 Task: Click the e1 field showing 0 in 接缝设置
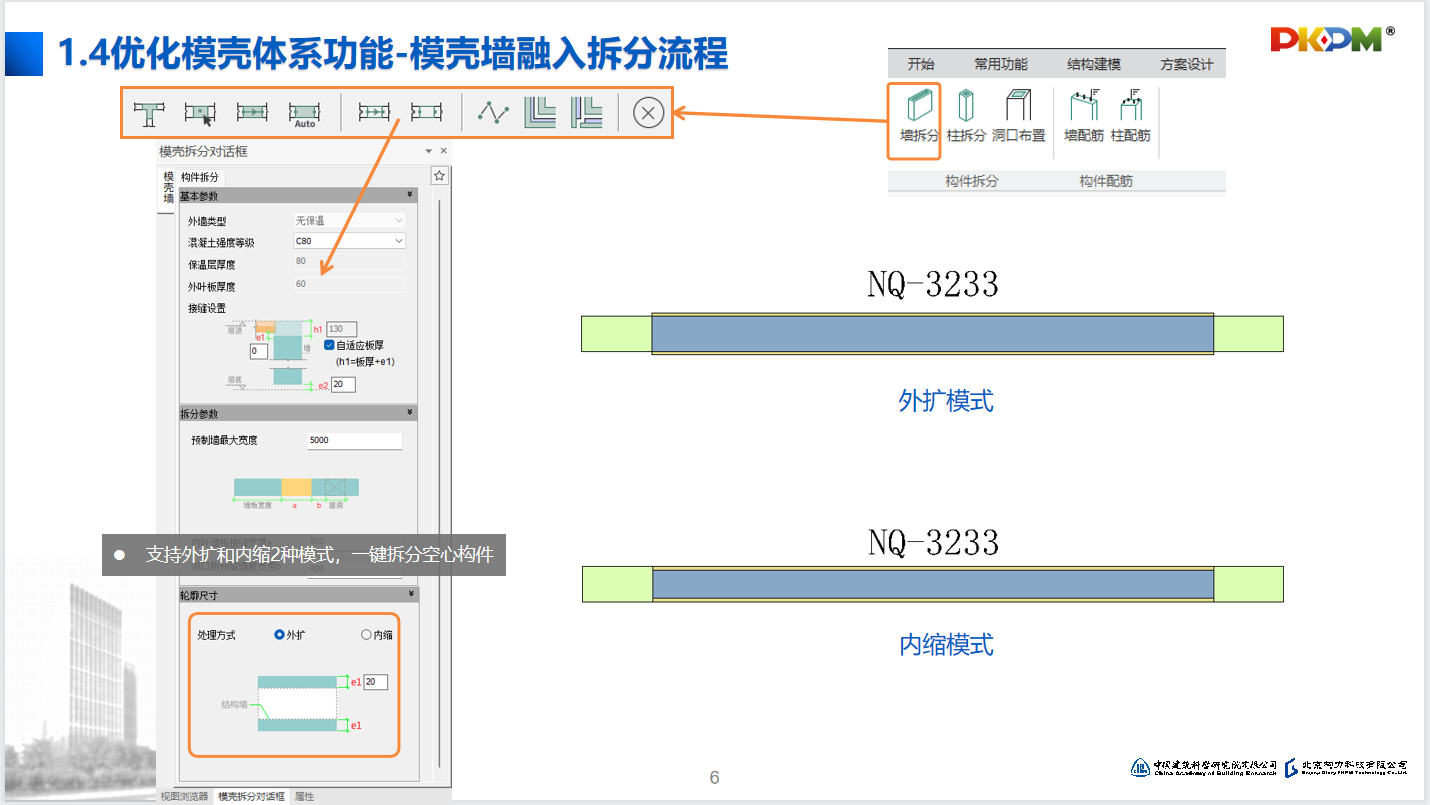259,352
